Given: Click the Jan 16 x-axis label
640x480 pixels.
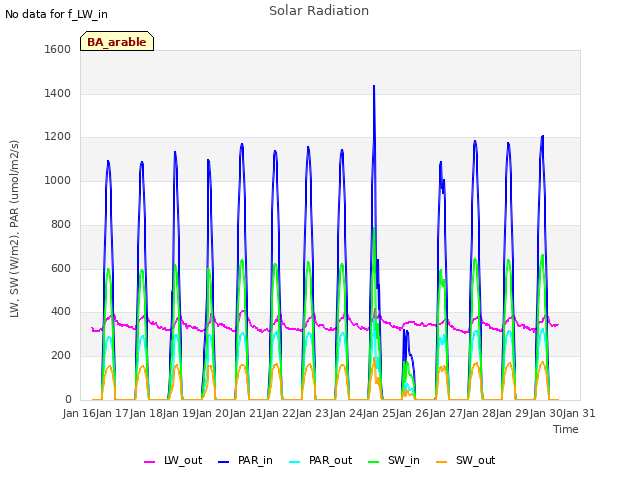Looking at the screenshot, I should (x=79, y=413).
